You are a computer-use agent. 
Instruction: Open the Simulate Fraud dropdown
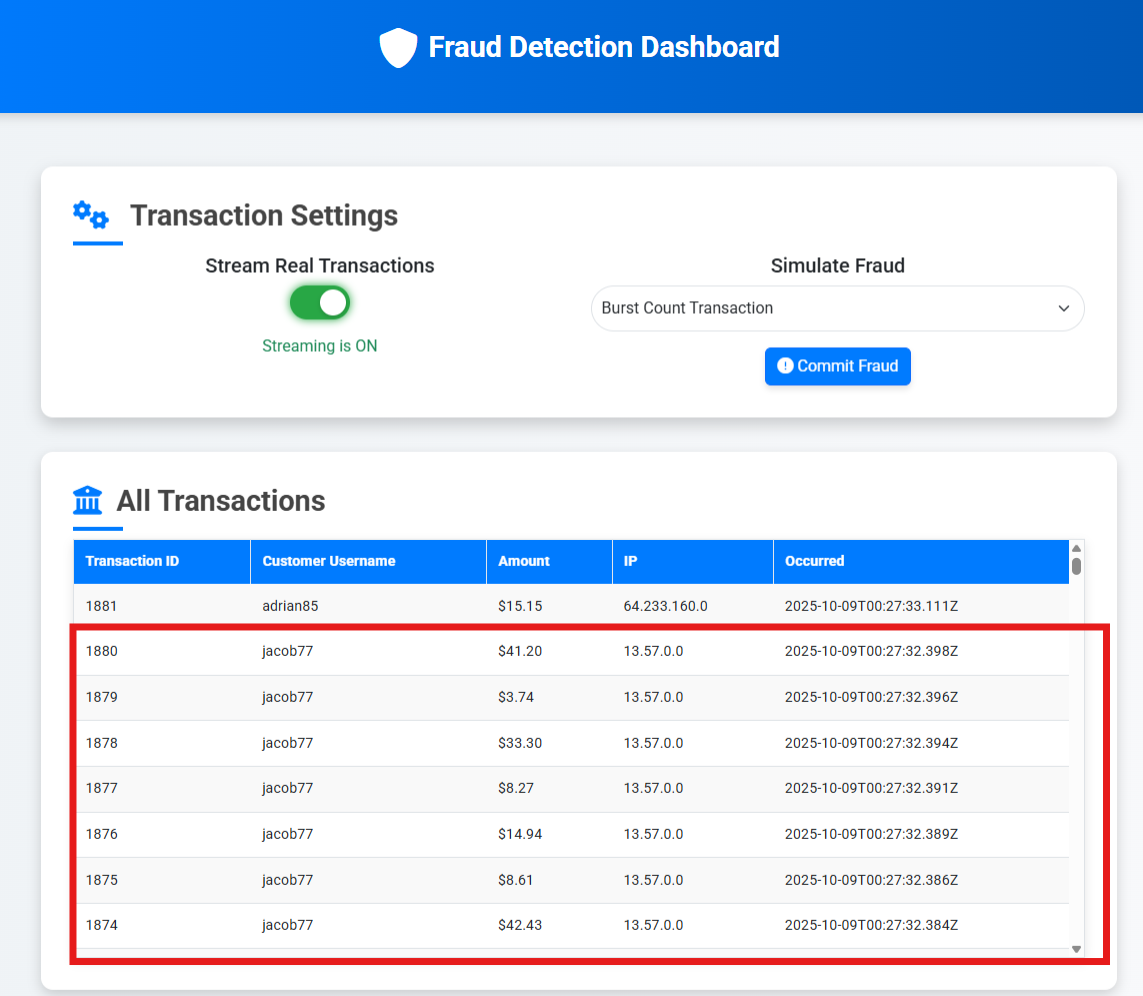click(x=837, y=308)
